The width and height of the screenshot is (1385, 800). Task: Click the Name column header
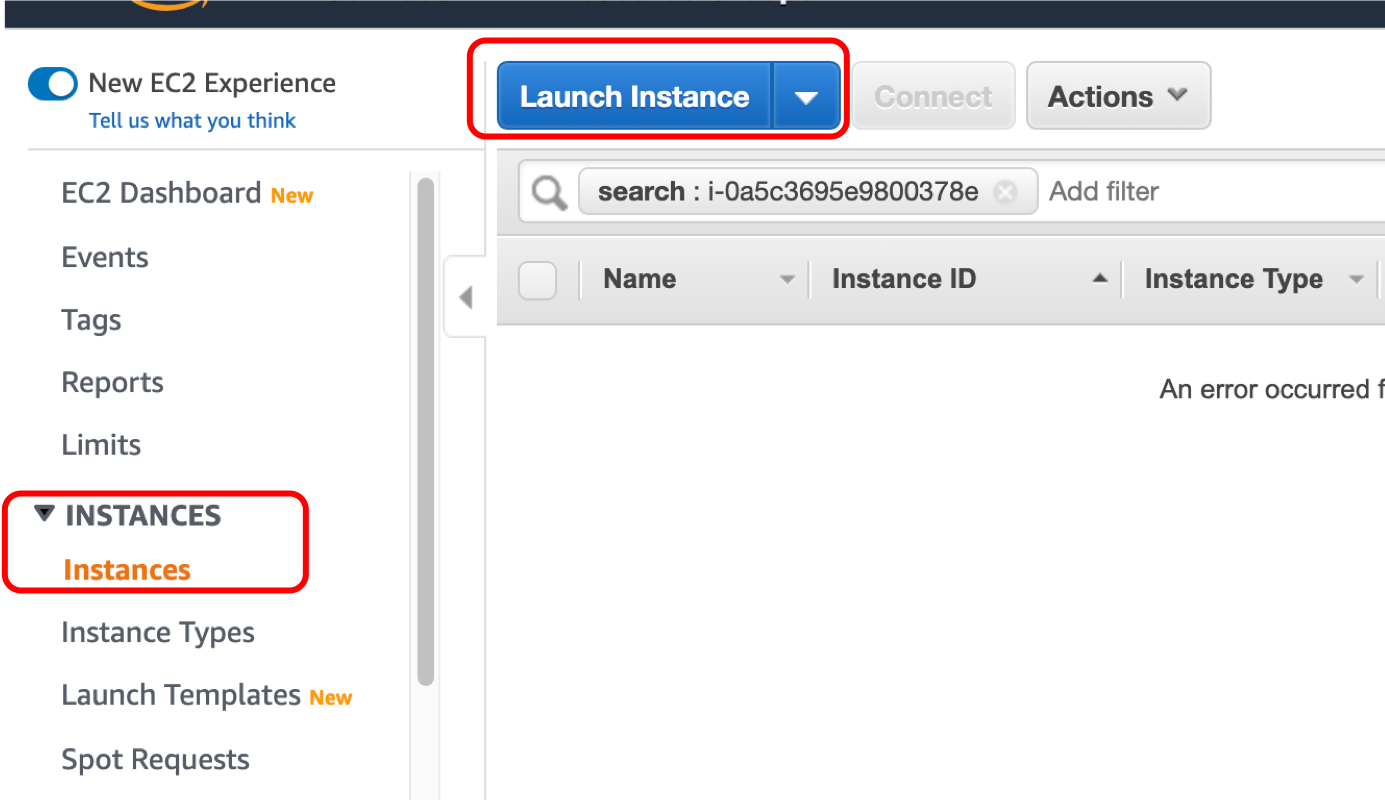tap(640, 279)
